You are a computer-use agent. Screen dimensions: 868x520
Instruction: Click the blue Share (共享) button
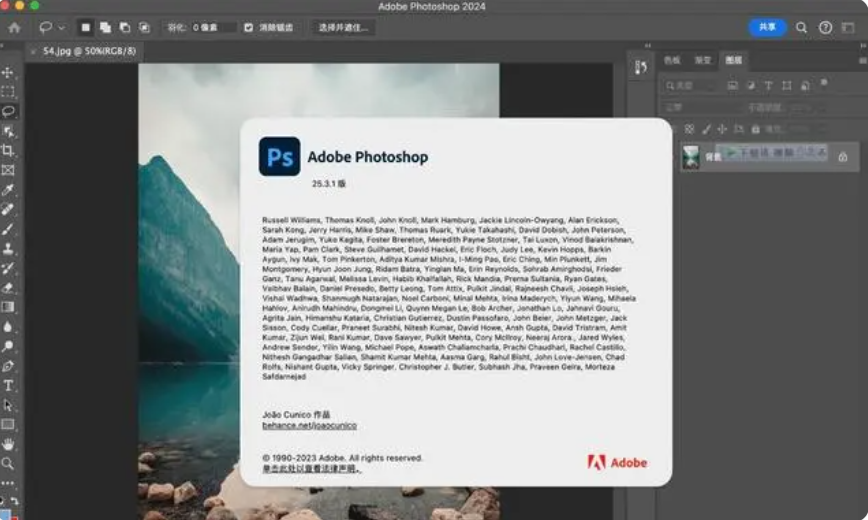(x=767, y=27)
